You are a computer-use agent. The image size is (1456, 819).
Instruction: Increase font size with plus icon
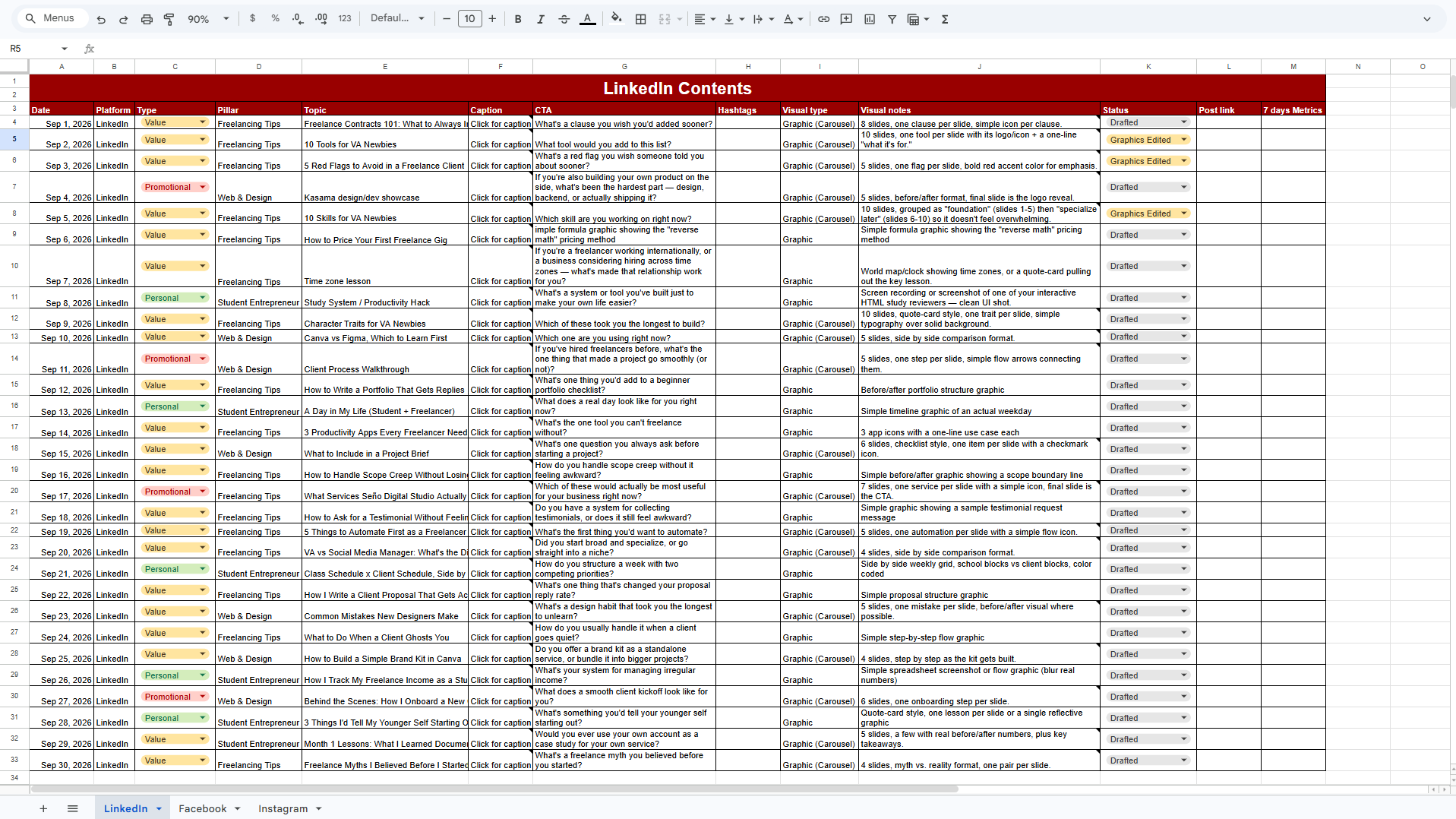point(492,19)
